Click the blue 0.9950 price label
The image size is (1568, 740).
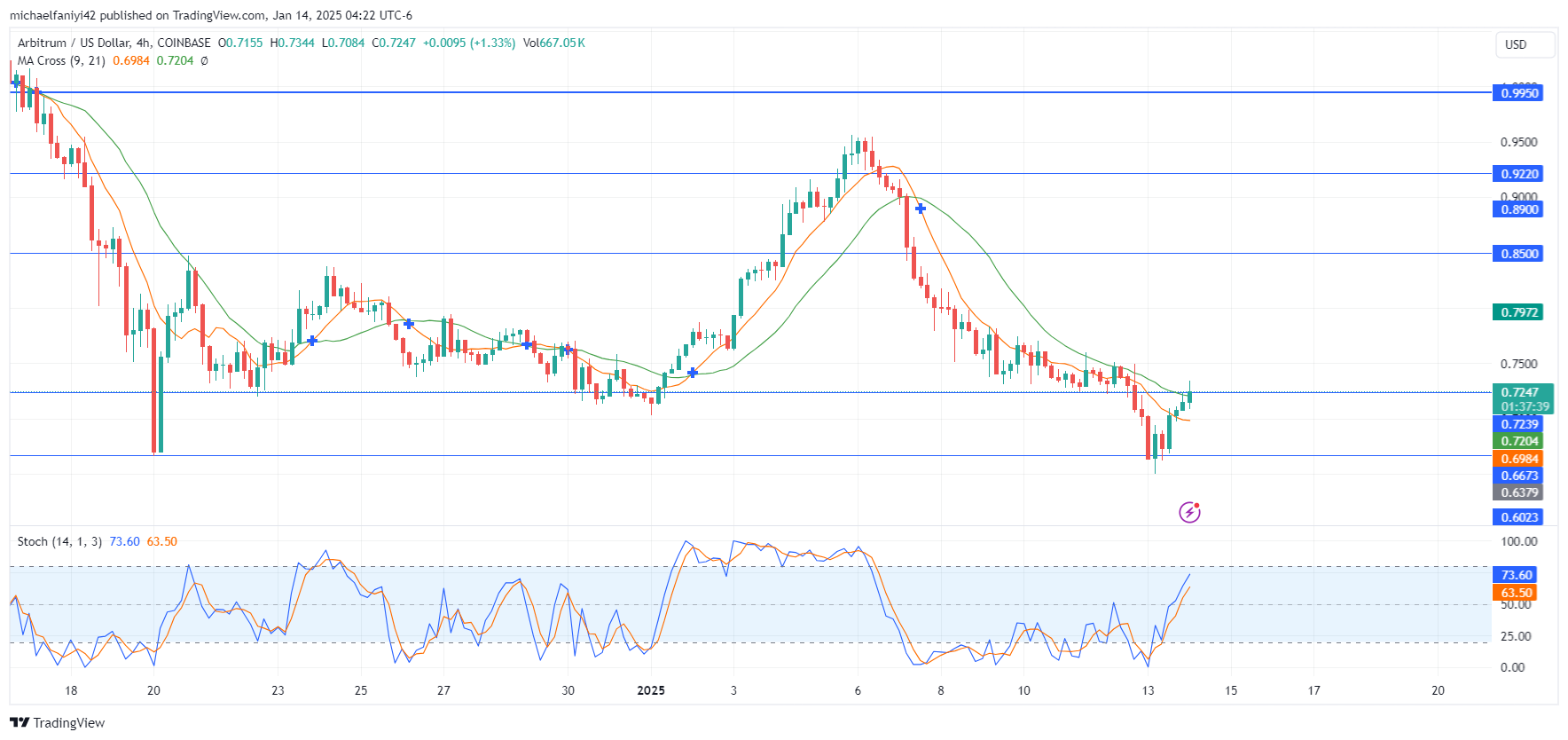(1518, 93)
